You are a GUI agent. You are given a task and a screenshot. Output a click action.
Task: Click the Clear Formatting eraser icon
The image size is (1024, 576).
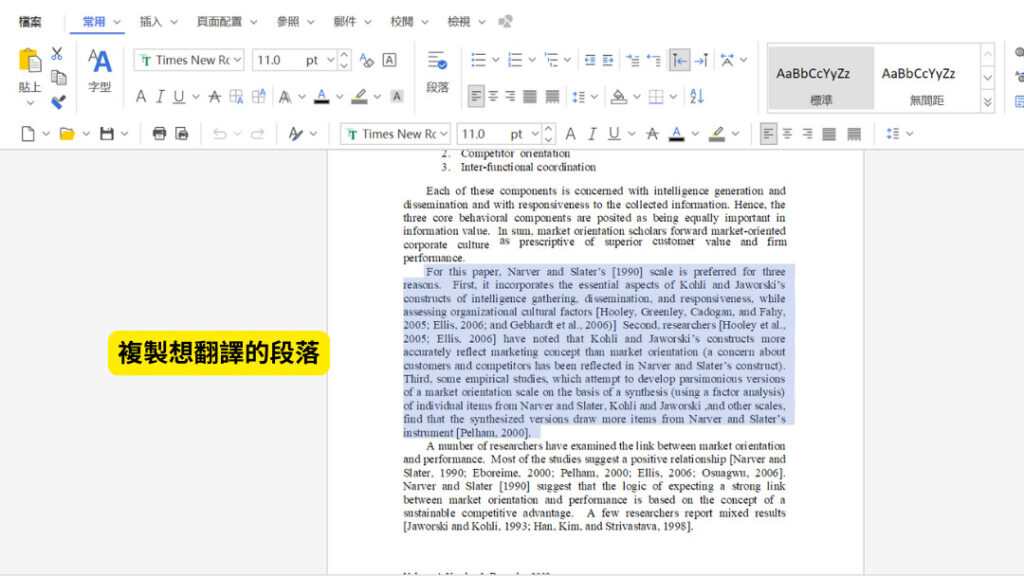click(366, 60)
